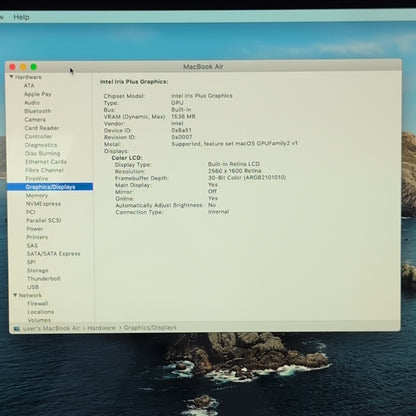Collapse the Hardware section triangle
Screen dimensions: 416x416
[11, 77]
